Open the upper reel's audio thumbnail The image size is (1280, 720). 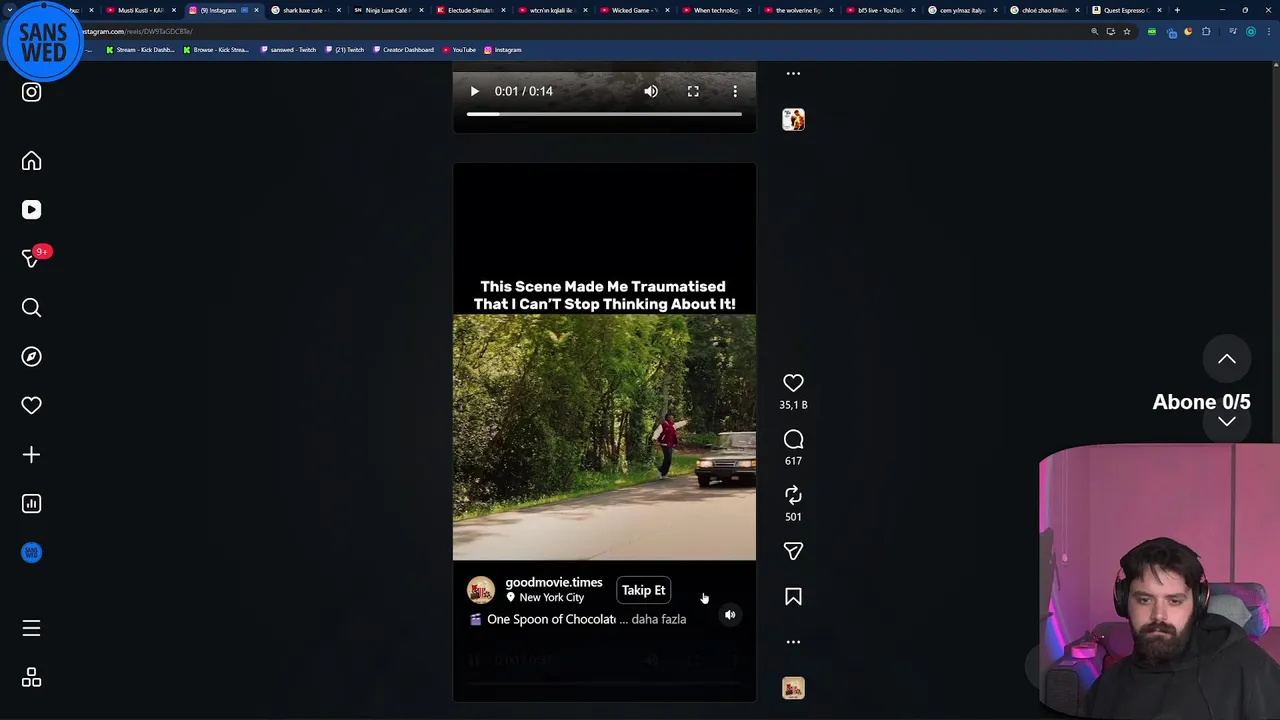pyautogui.click(x=793, y=120)
